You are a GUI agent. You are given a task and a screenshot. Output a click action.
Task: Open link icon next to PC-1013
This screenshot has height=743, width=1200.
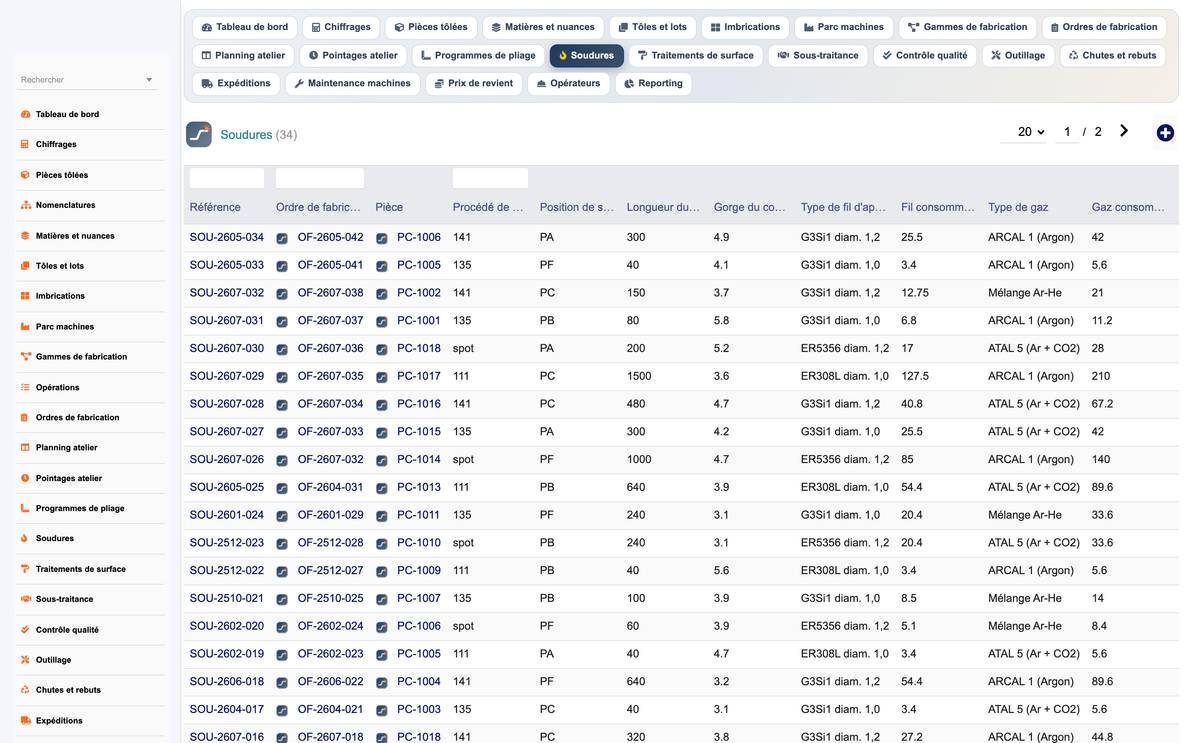[382, 489]
